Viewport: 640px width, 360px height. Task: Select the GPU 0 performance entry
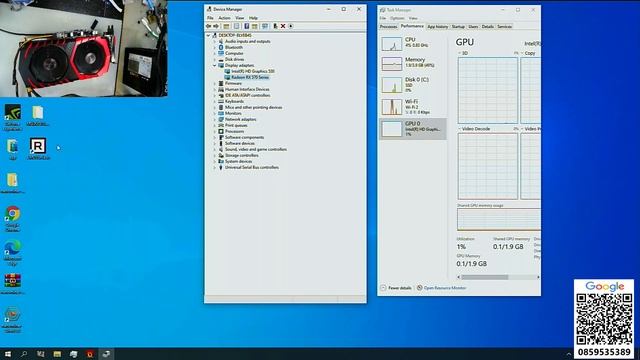point(413,129)
